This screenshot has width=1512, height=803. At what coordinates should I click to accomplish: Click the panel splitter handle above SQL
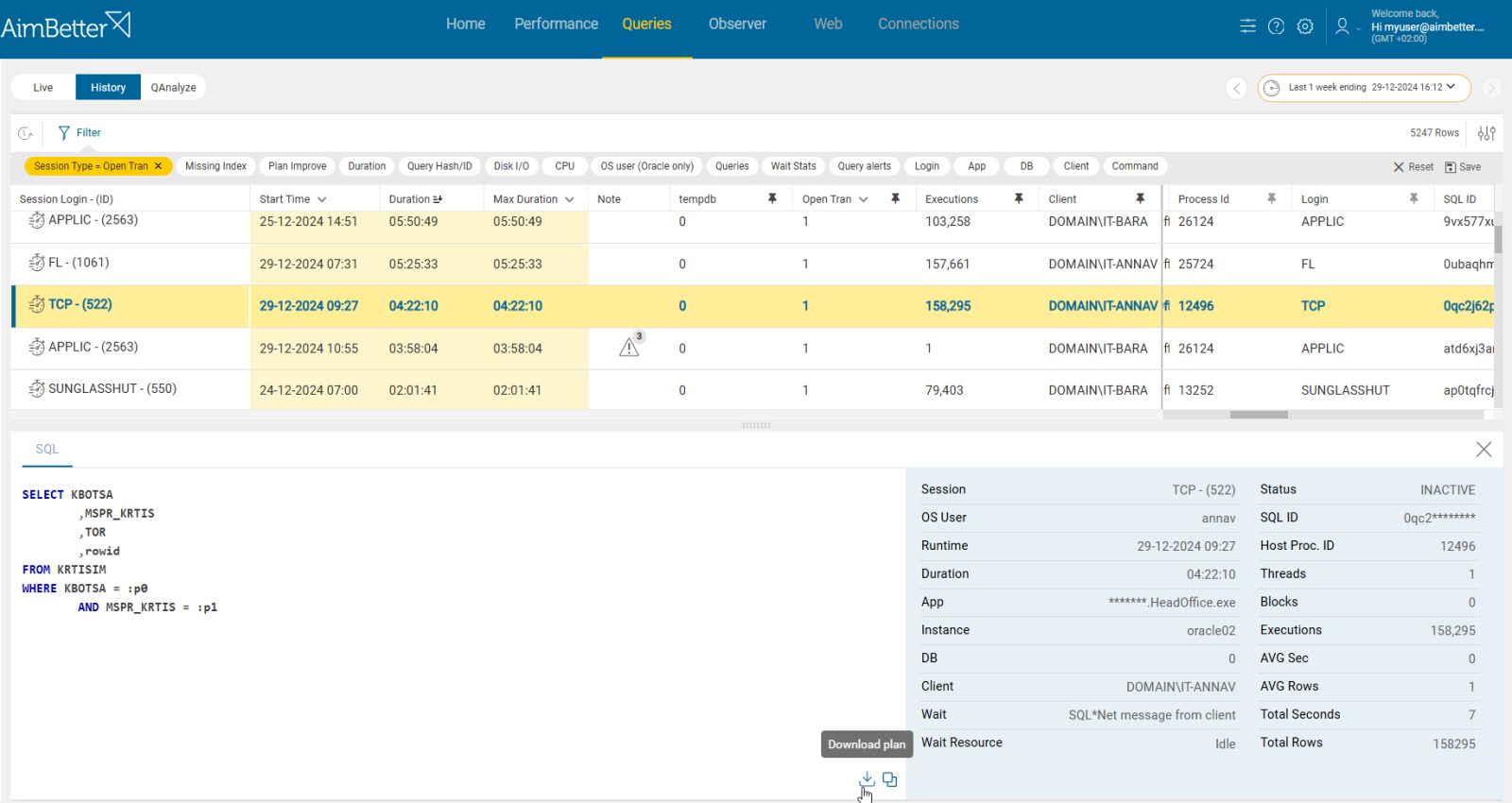[x=756, y=426]
